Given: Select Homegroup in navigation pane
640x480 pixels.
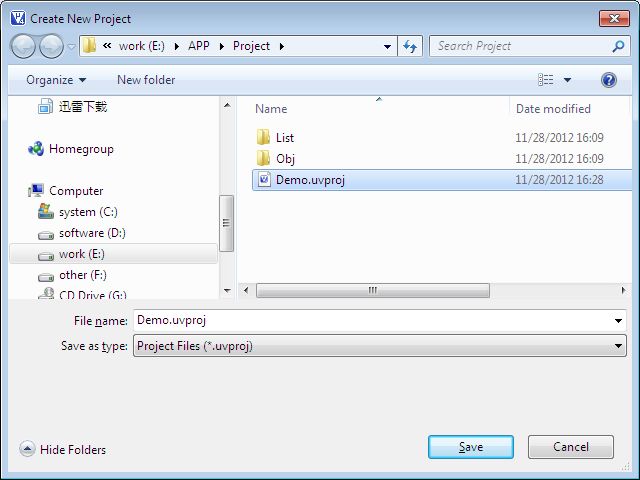Looking at the screenshot, I should (x=81, y=149).
